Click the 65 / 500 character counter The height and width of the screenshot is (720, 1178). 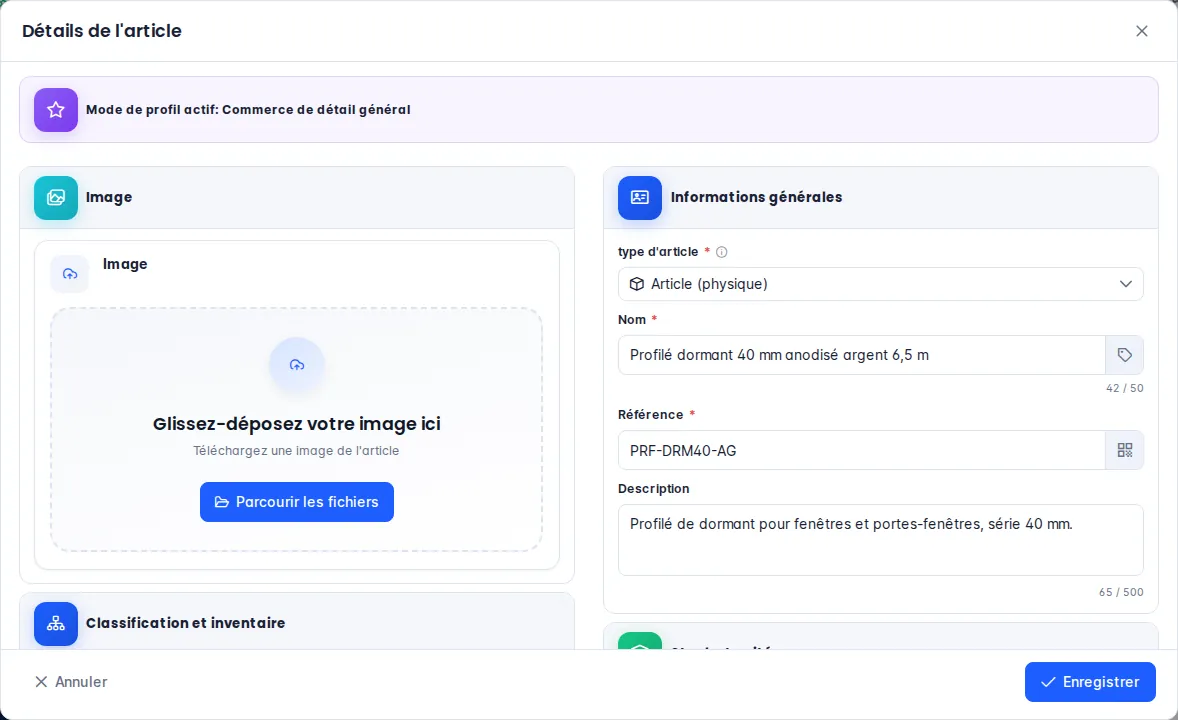tap(1121, 592)
